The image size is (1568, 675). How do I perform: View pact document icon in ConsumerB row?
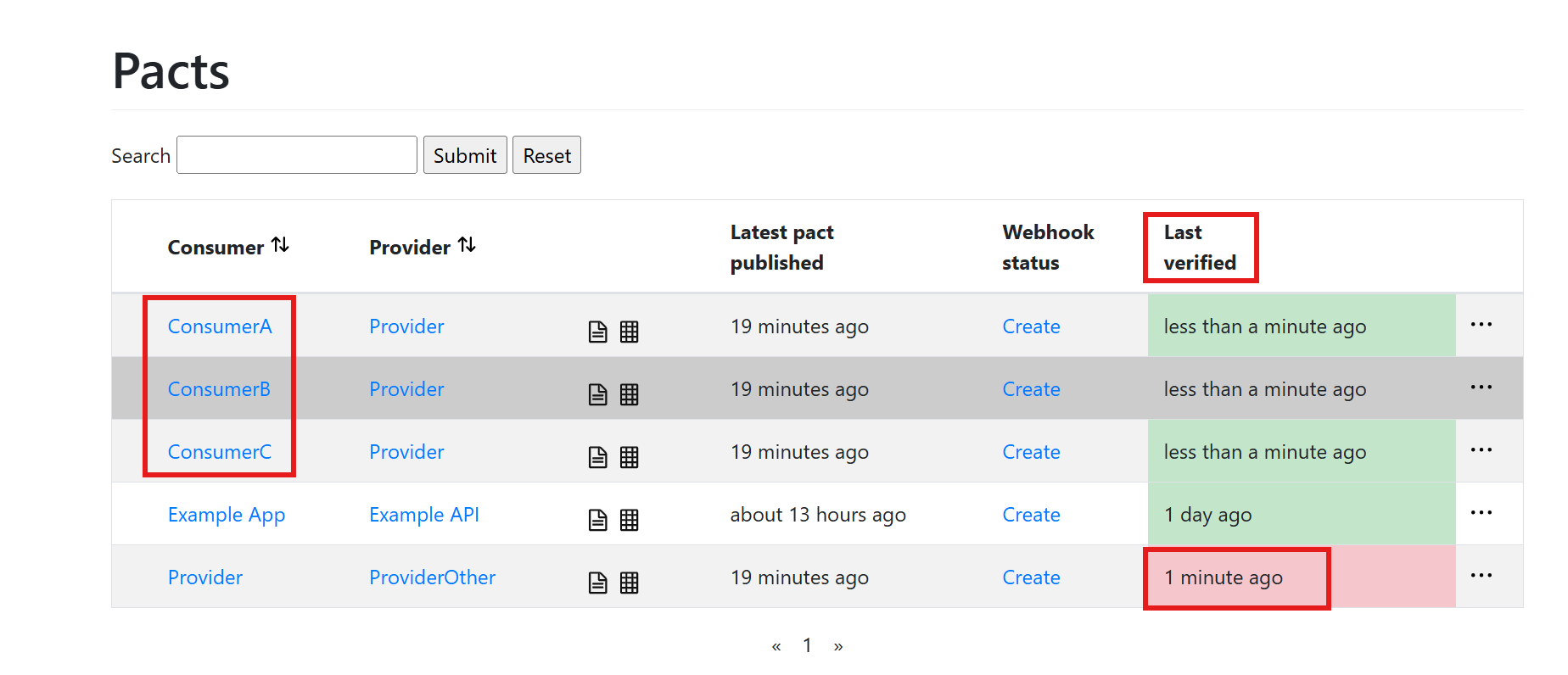tap(597, 394)
